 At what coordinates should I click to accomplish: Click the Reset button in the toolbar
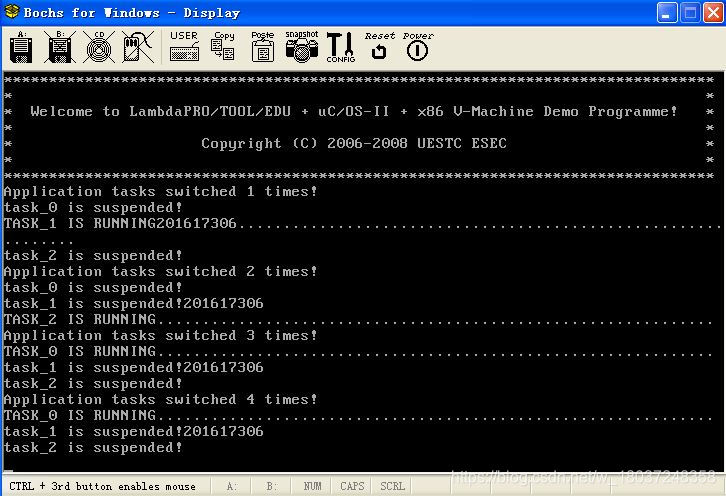click(x=380, y=46)
